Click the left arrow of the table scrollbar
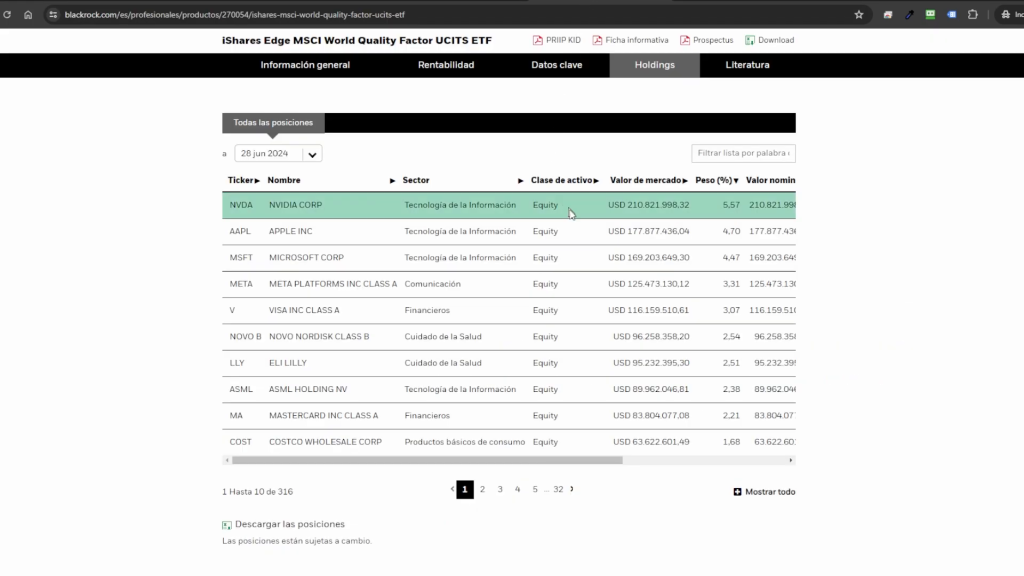 click(x=227, y=460)
